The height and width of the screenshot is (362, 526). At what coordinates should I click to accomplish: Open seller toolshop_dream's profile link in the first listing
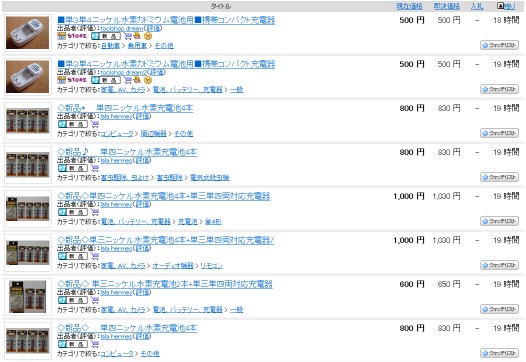point(122,29)
